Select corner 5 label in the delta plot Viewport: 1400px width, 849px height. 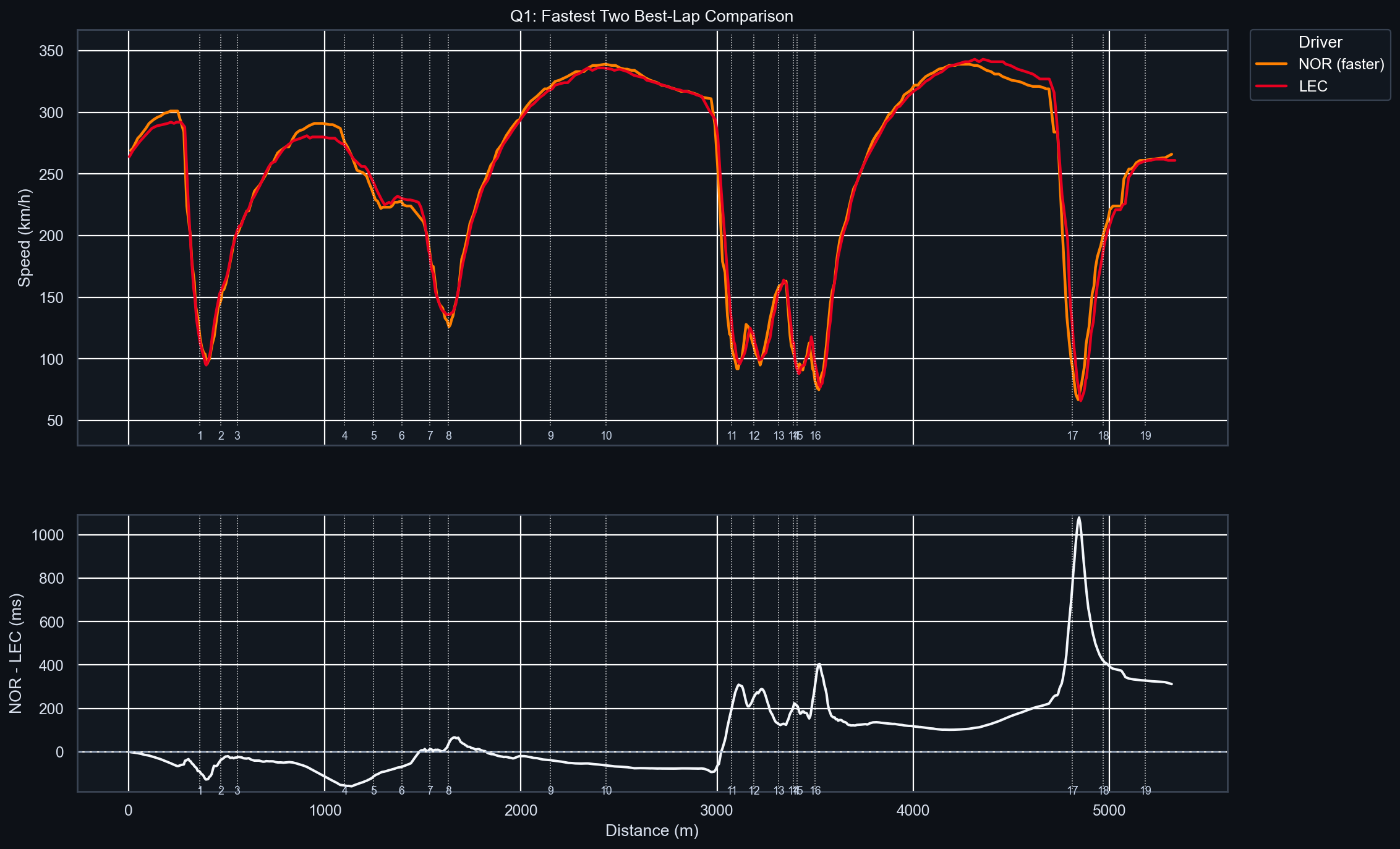(x=373, y=790)
